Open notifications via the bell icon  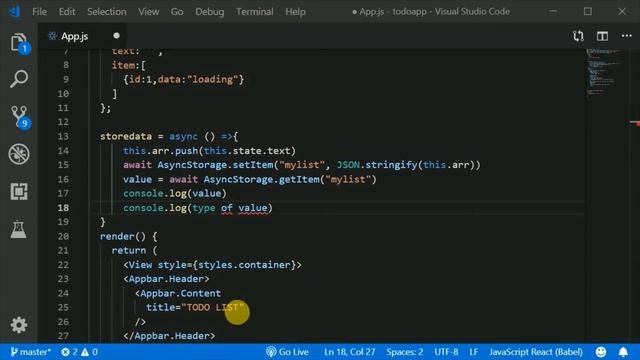click(x=623, y=351)
